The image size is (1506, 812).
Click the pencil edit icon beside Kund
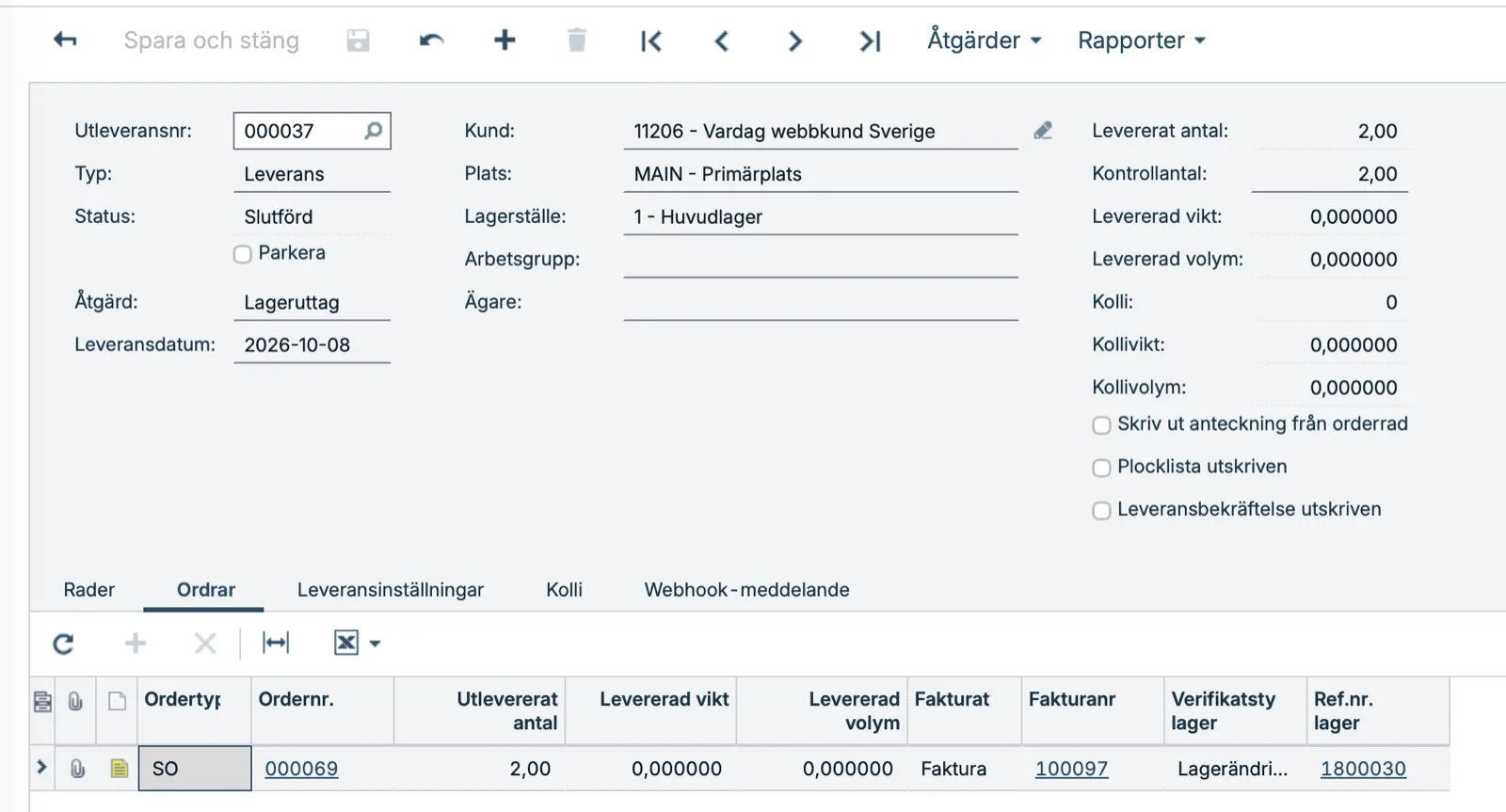click(x=1043, y=131)
